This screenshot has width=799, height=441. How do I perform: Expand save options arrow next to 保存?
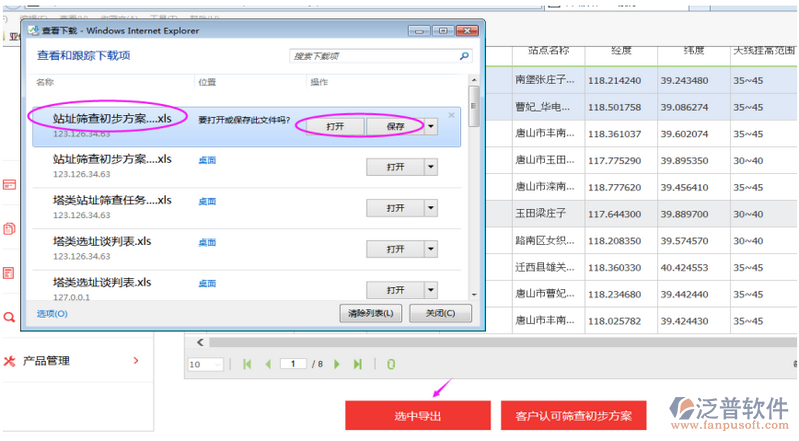point(431,126)
